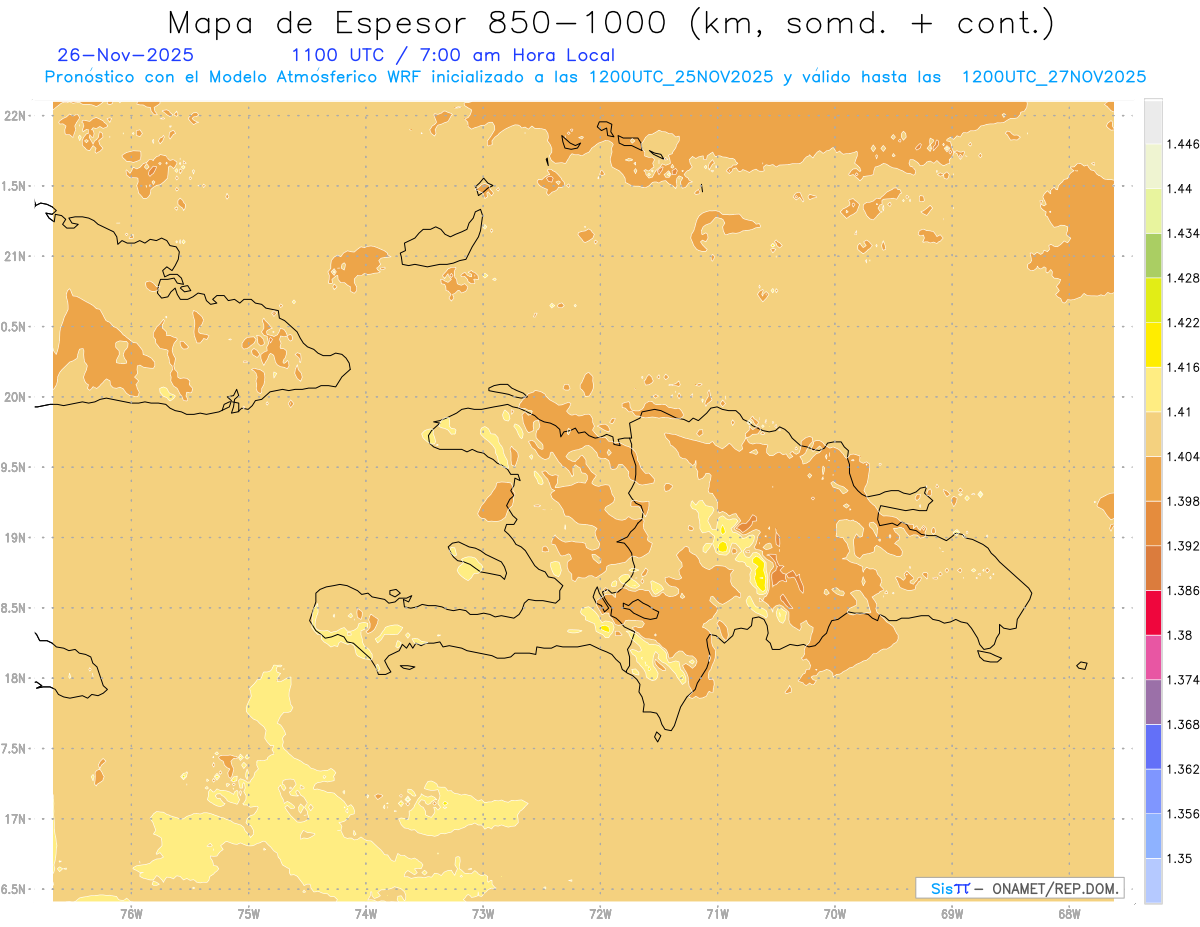1200x927 pixels.
Task: Click the longitude label '72W'
Action: (x=600, y=913)
